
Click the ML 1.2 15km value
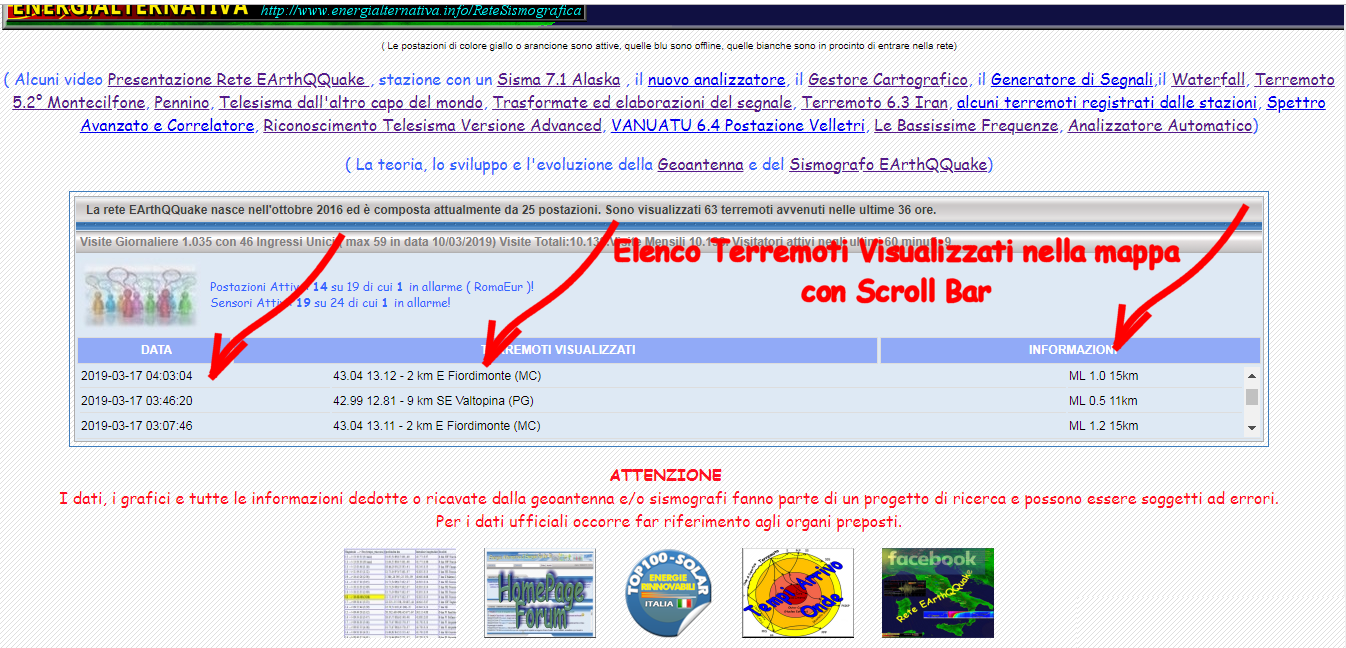point(1103,426)
